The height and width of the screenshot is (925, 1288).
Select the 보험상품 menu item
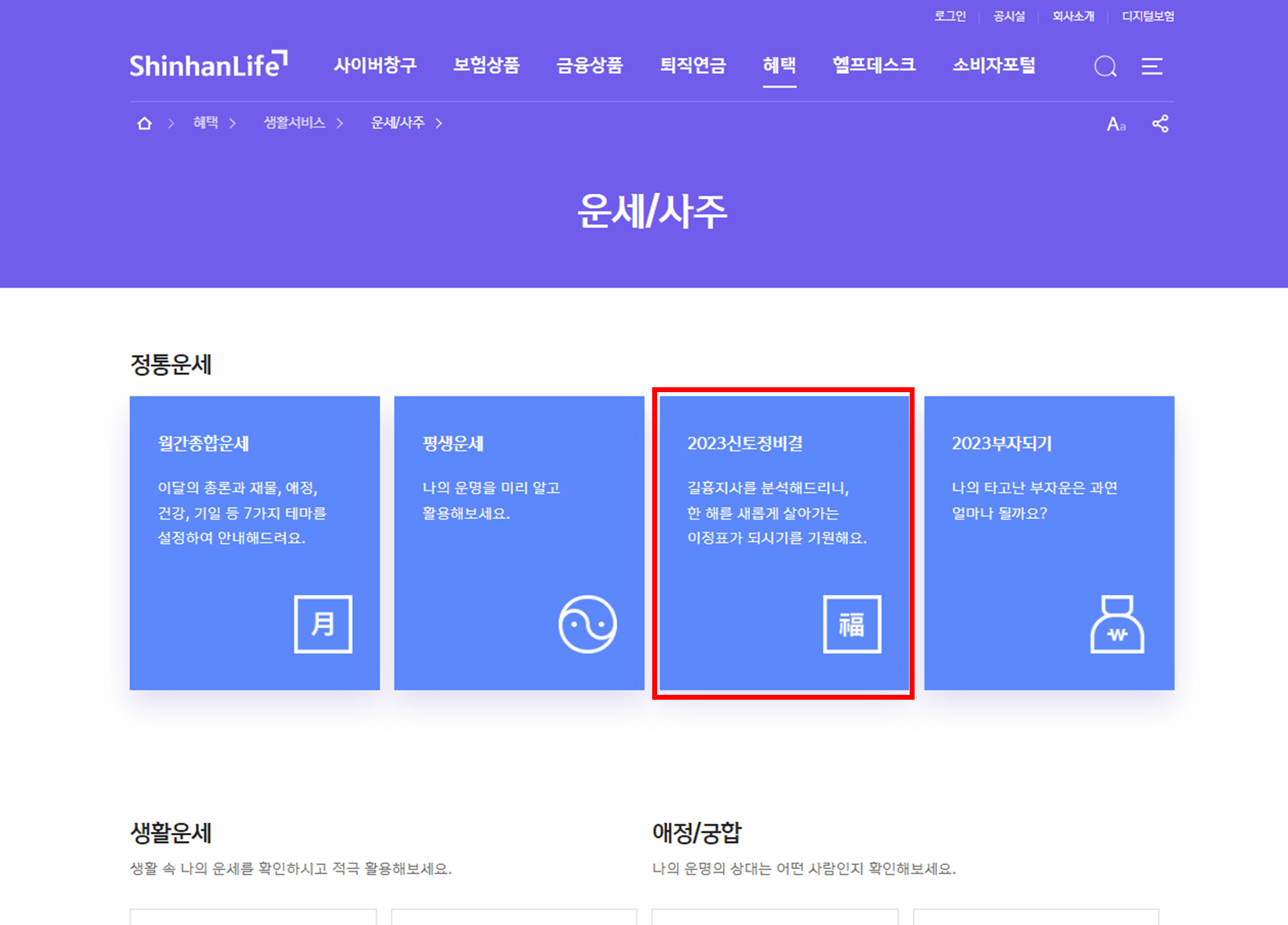point(487,66)
